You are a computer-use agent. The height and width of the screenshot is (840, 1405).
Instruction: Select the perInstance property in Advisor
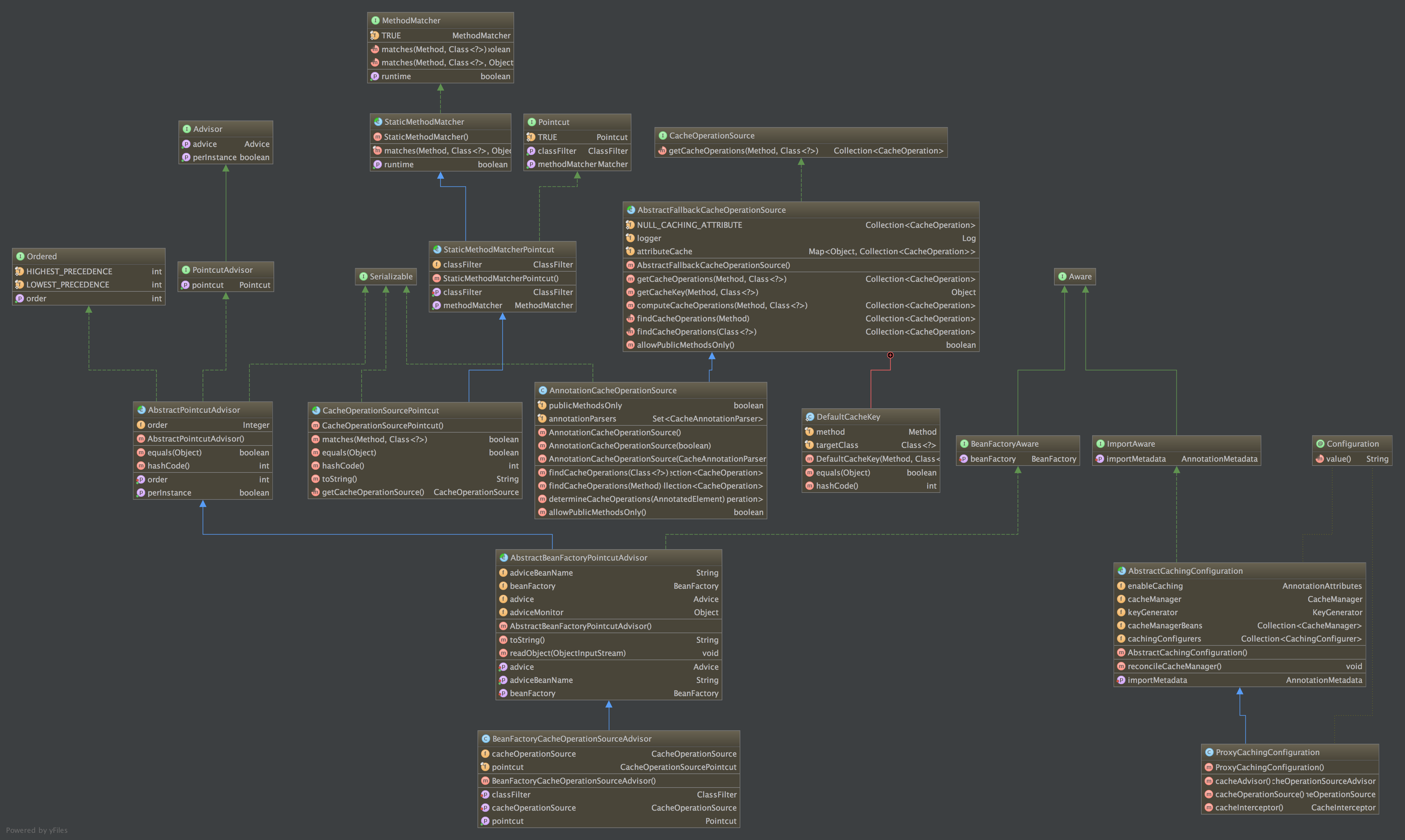[x=225, y=157]
